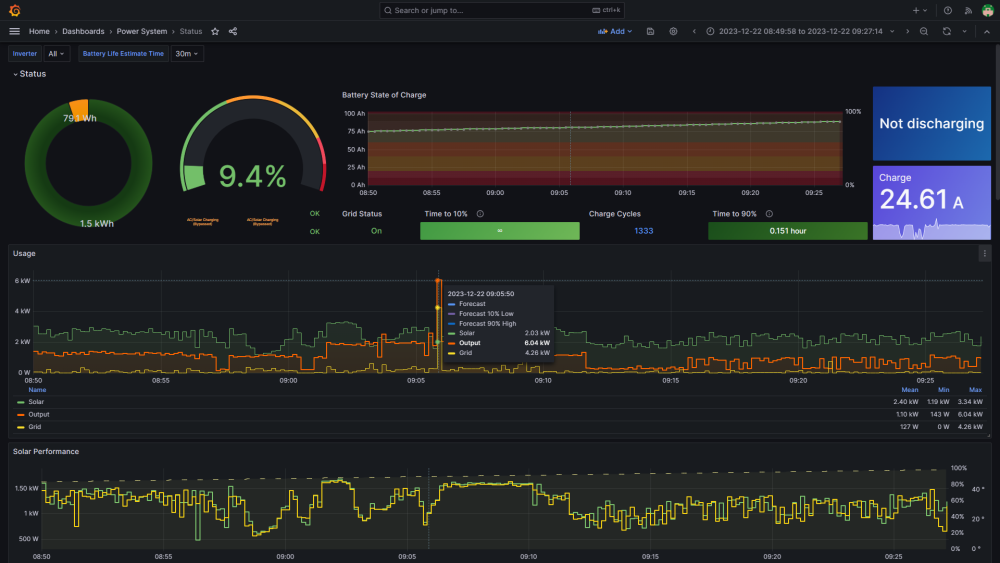
Task: Click the Time to 90% 0.151 hour bar
Action: pyautogui.click(x=788, y=231)
